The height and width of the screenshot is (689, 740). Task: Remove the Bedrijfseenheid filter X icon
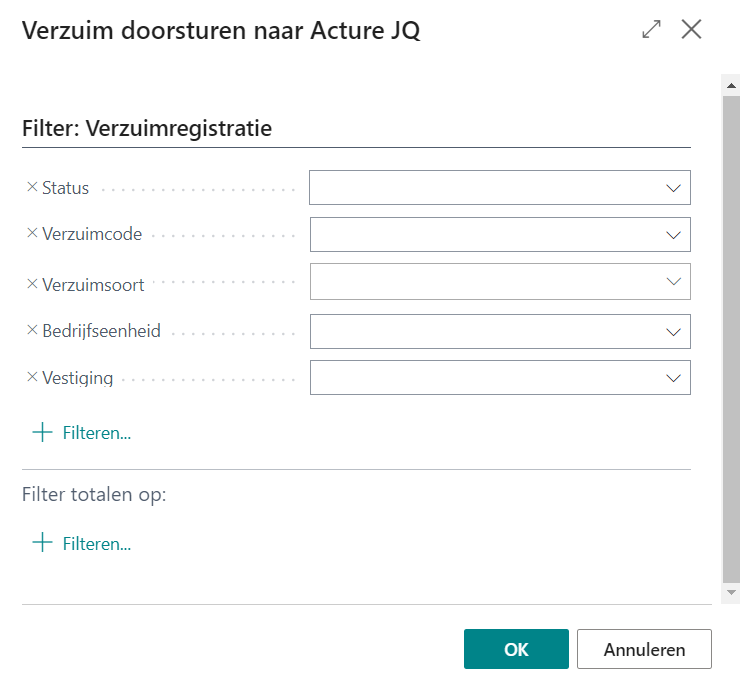(x=31, y=330)
